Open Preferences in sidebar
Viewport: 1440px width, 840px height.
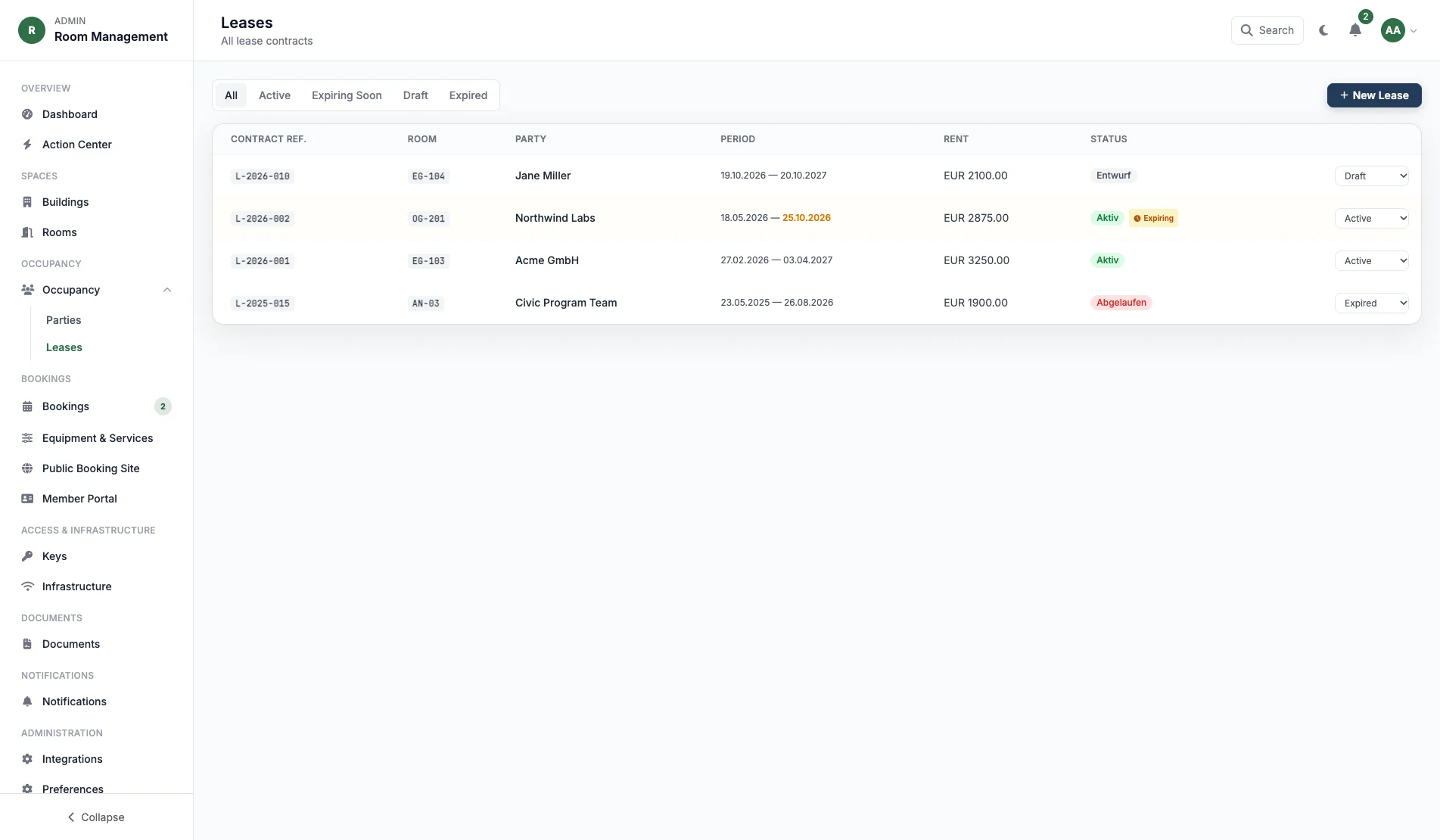pyautogui.click(x=73, y=788)
